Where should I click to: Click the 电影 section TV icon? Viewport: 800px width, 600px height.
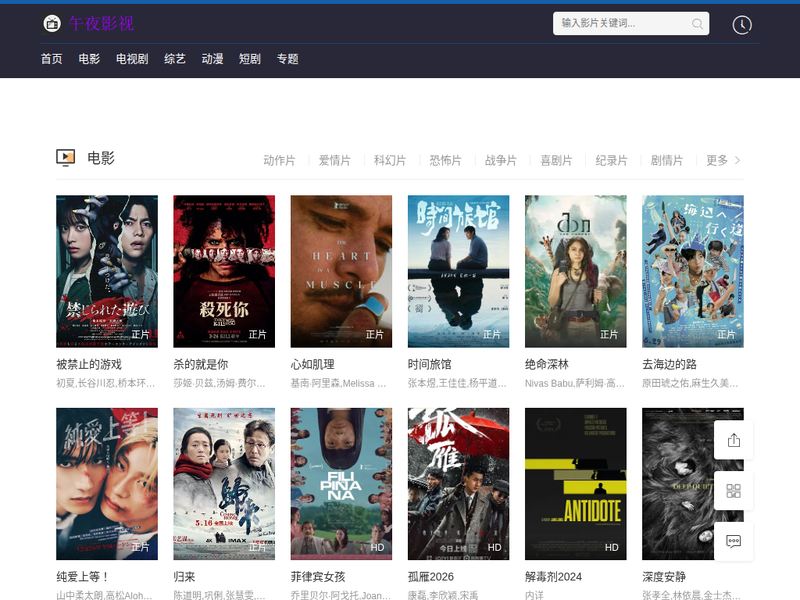click(x=66, y=158)
